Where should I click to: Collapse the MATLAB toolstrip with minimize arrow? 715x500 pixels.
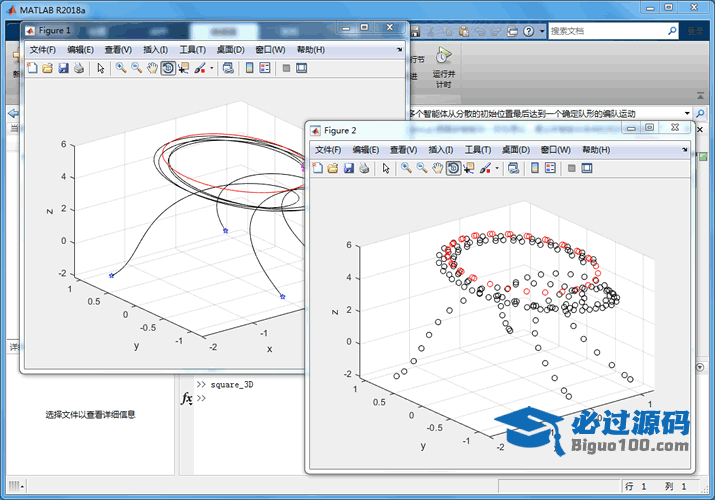700,96
